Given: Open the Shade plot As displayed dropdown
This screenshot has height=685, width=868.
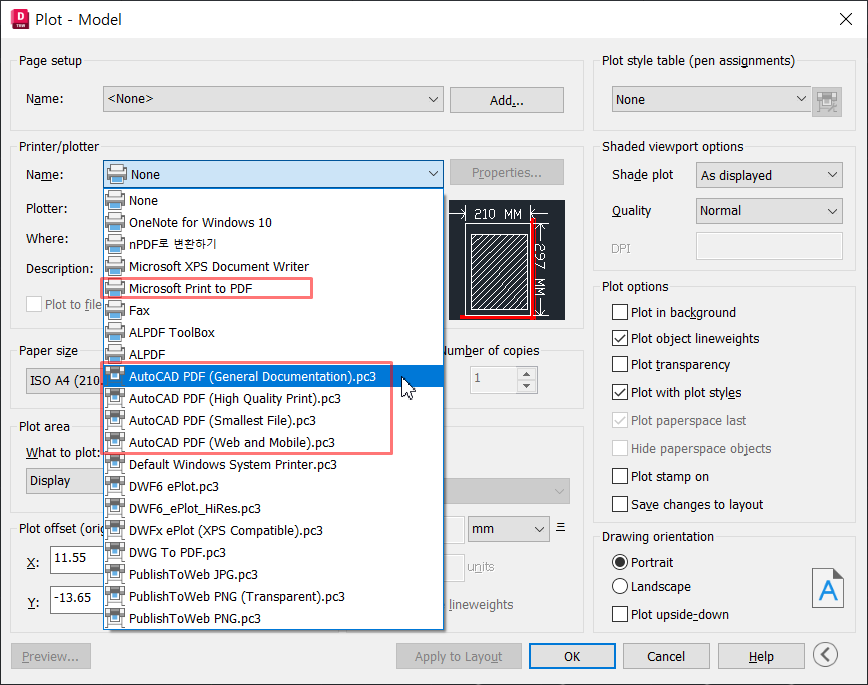Looking at the screenshot, I should click(x=769, y=176).
